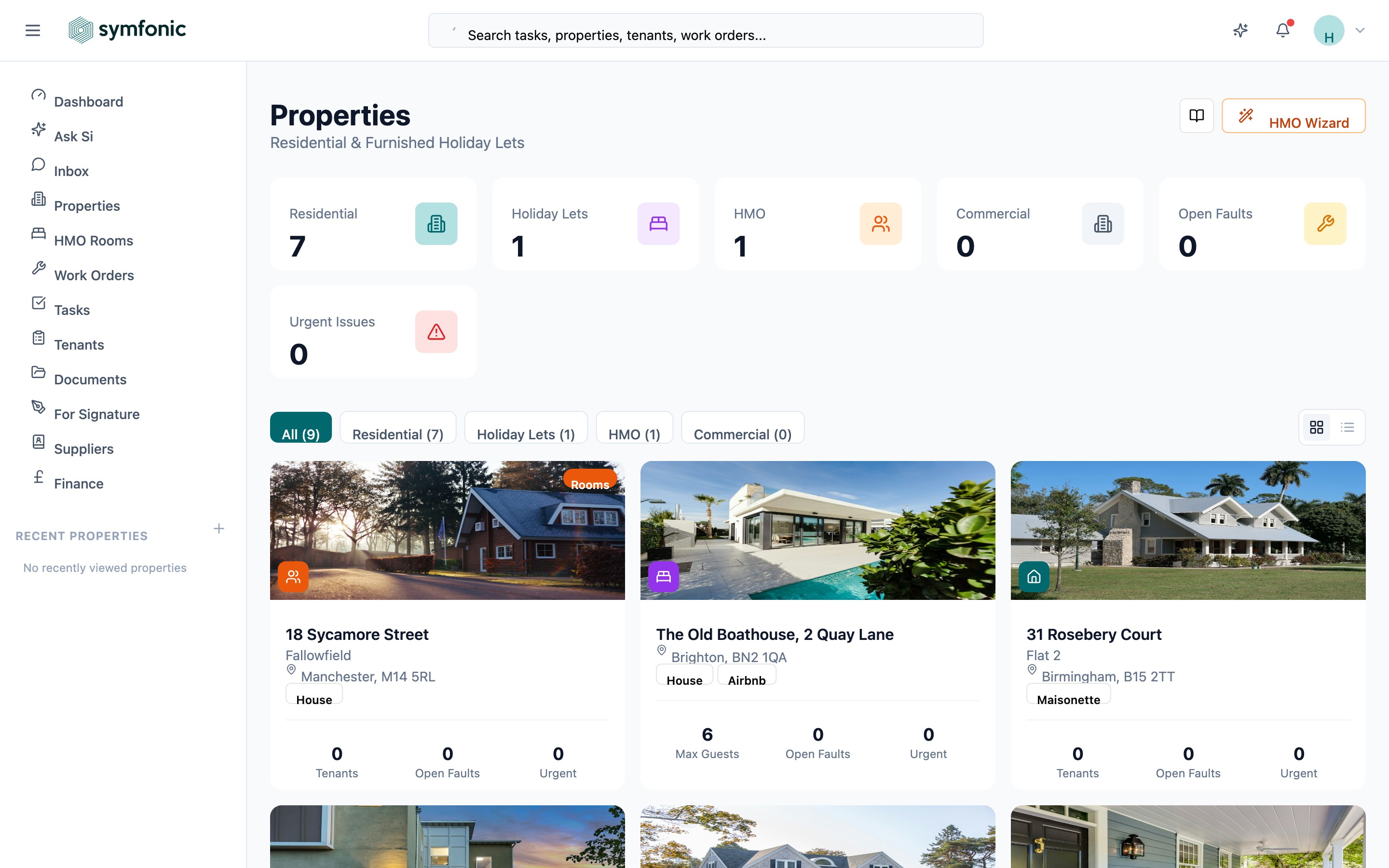Click the symfonic logo
The image size is (1389, 868).
127,30
